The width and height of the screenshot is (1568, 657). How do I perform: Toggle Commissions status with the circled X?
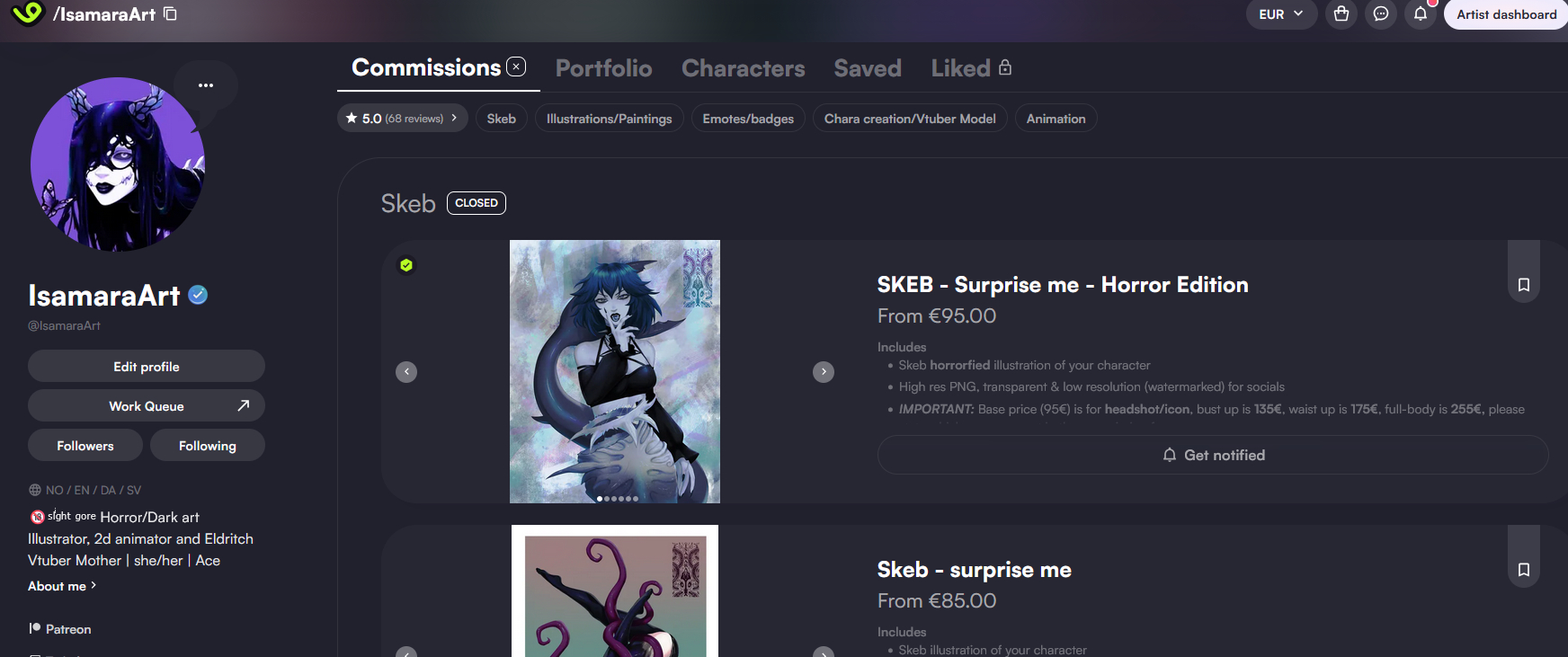[x=516, y=67]
